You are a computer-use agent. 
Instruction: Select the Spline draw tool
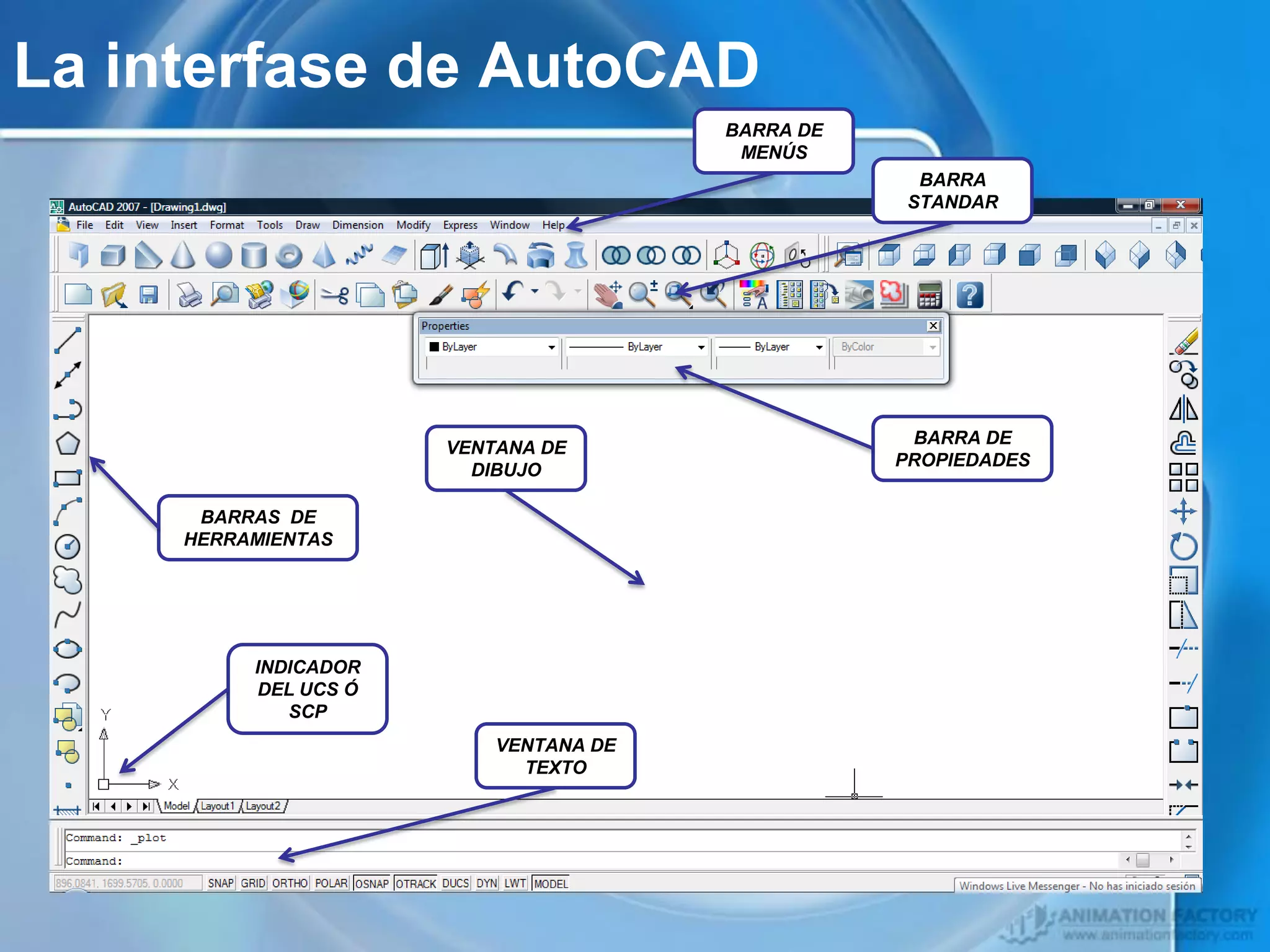pos(68,614)
